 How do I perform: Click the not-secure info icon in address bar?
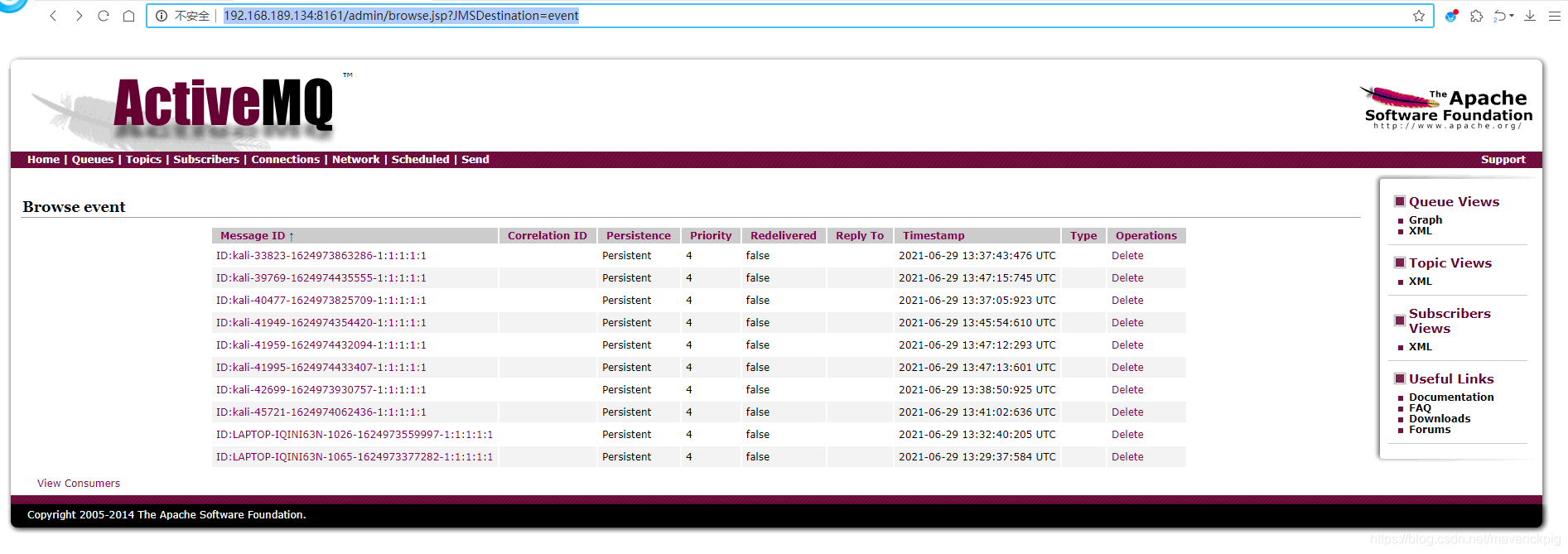click(x=162, y=16)
